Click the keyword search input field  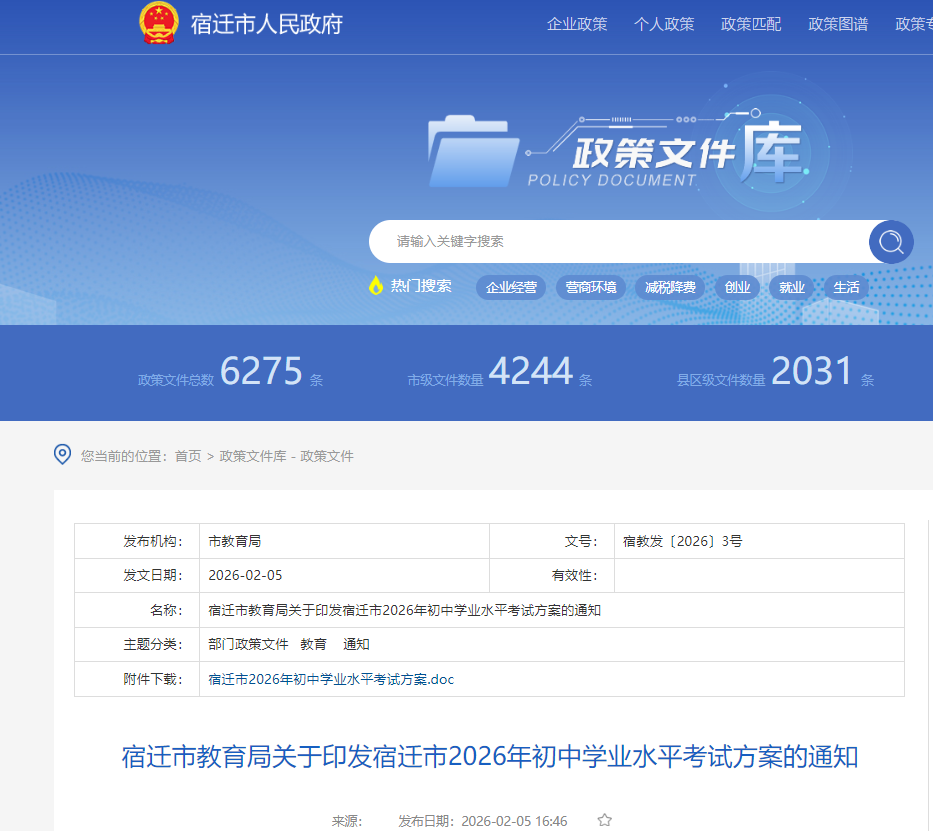620,241
